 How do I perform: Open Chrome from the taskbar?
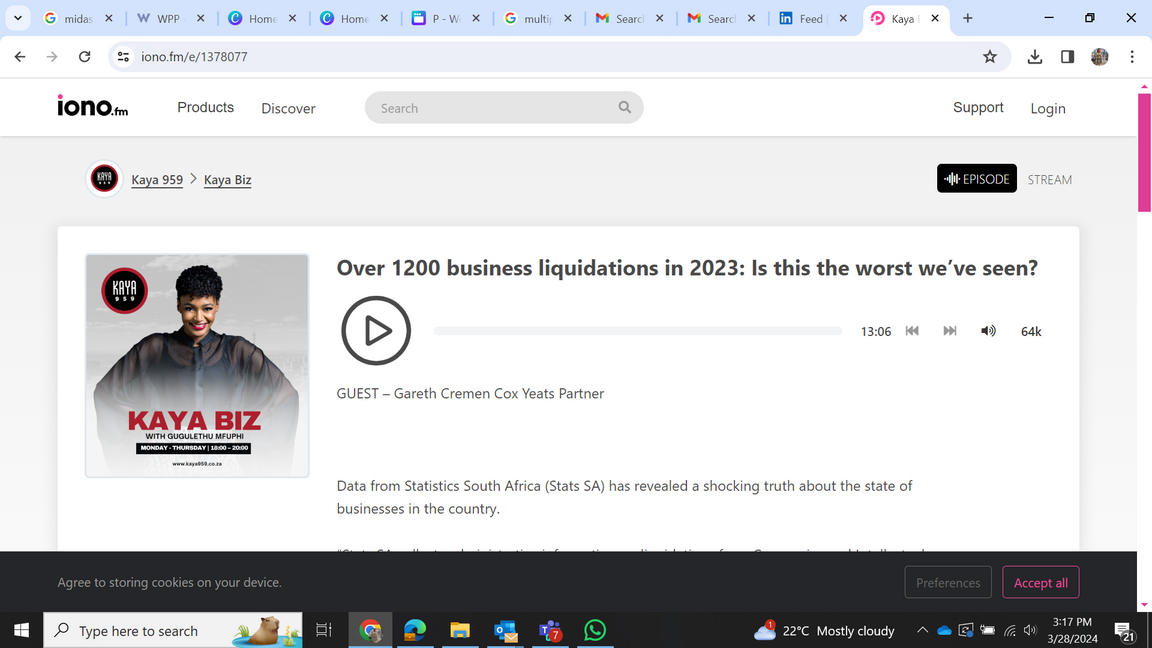[x=370, y=630]
